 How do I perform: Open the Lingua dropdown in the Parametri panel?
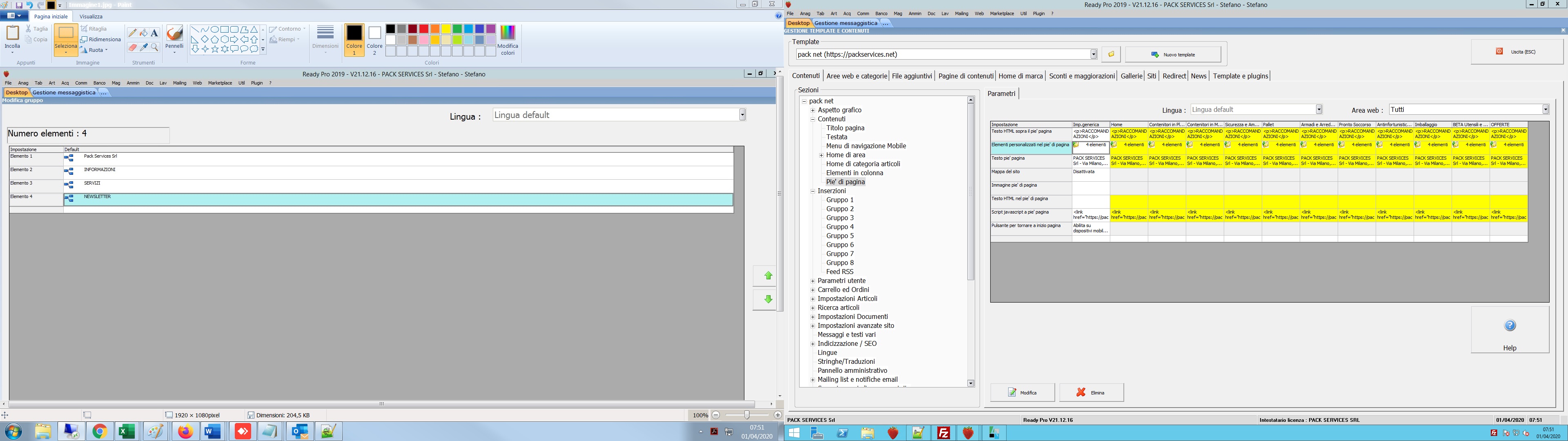(x=1319, y=110)
